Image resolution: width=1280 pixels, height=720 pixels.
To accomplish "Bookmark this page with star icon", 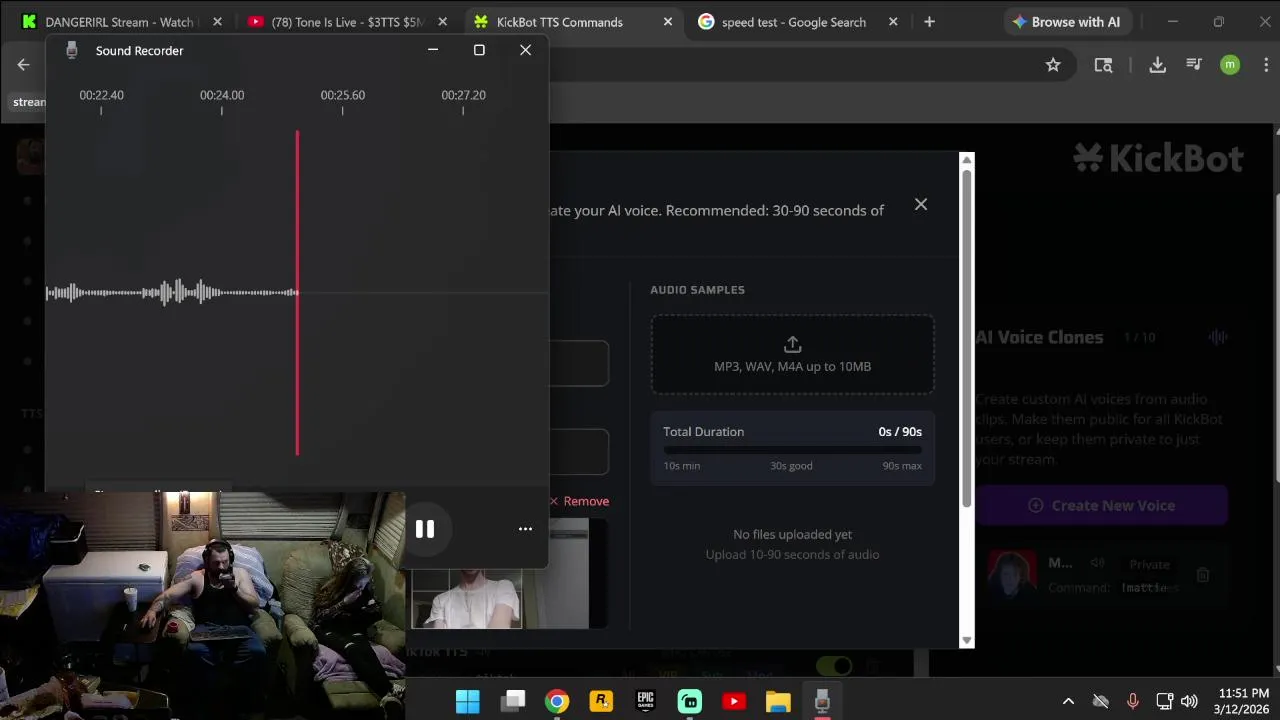I will [1053, 65].
